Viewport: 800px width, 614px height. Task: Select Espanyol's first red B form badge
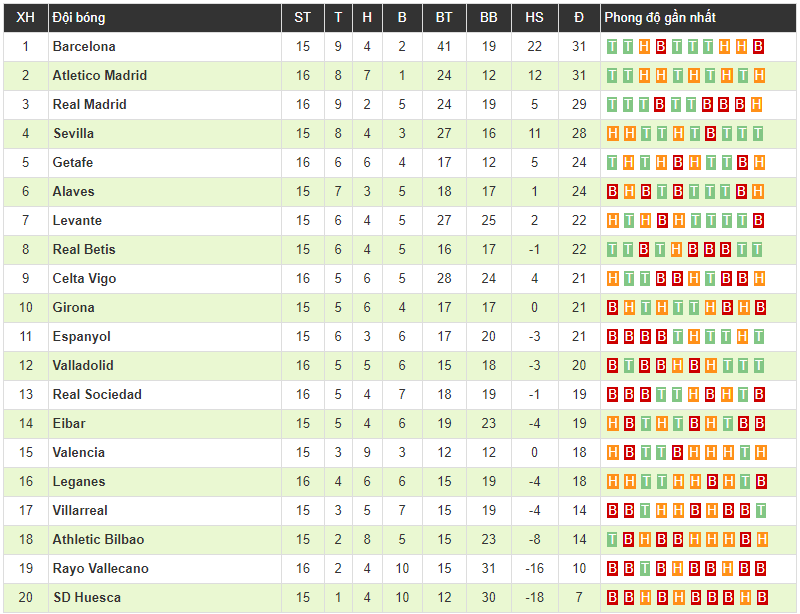pos(613,337)
